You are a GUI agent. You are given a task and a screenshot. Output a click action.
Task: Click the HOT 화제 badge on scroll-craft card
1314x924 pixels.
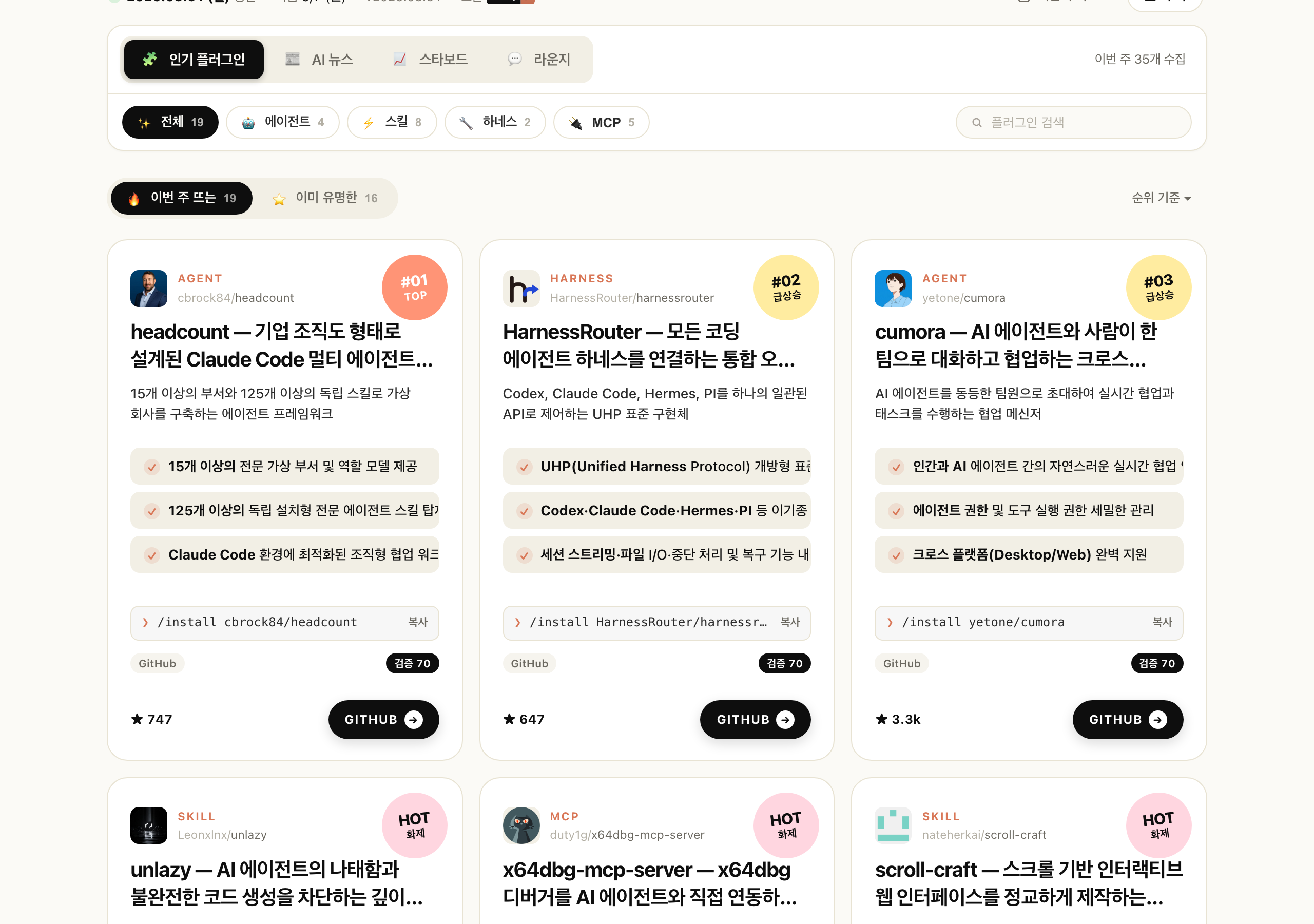point(1159,825)
